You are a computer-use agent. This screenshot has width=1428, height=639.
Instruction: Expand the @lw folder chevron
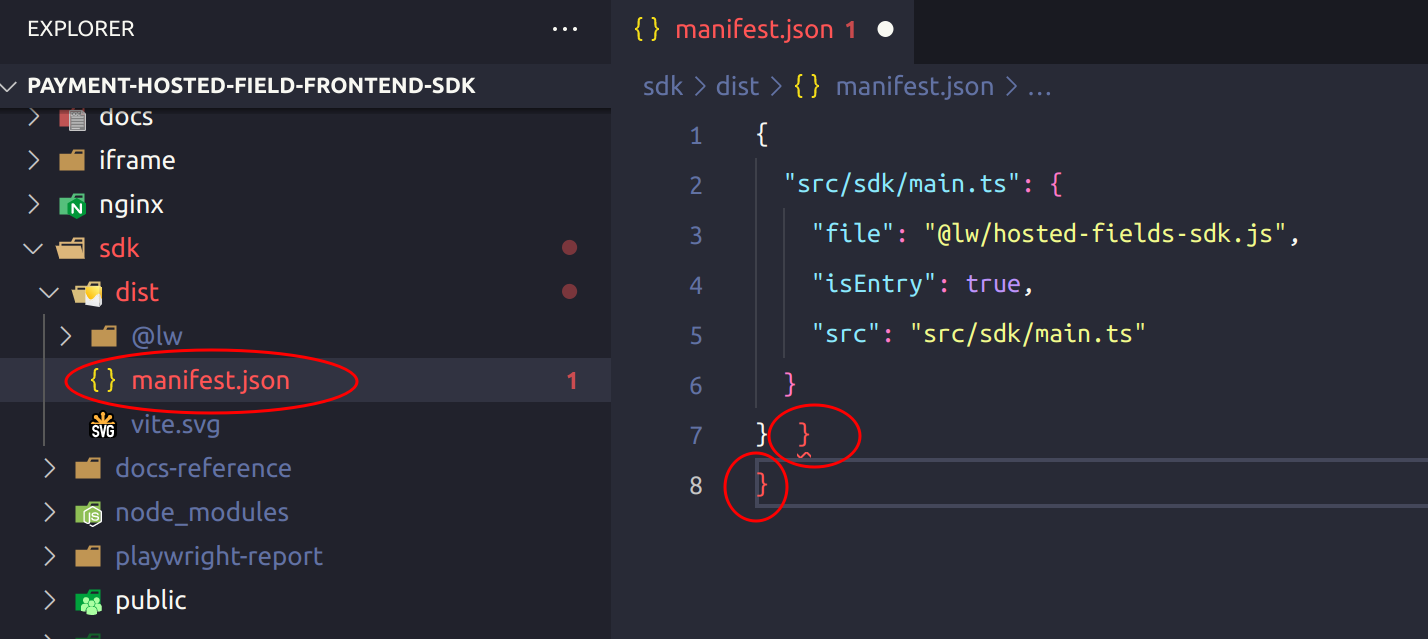[x=66, y=336]
